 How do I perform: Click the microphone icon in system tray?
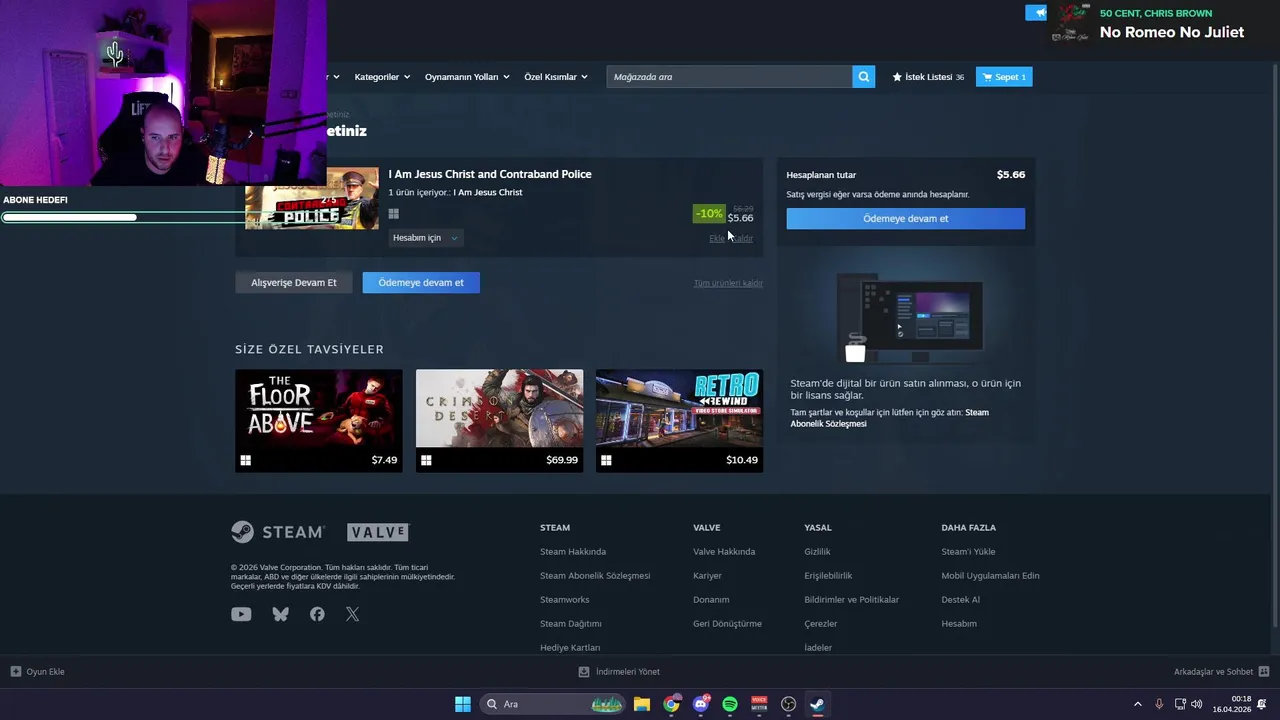[x=1159, y=704]
